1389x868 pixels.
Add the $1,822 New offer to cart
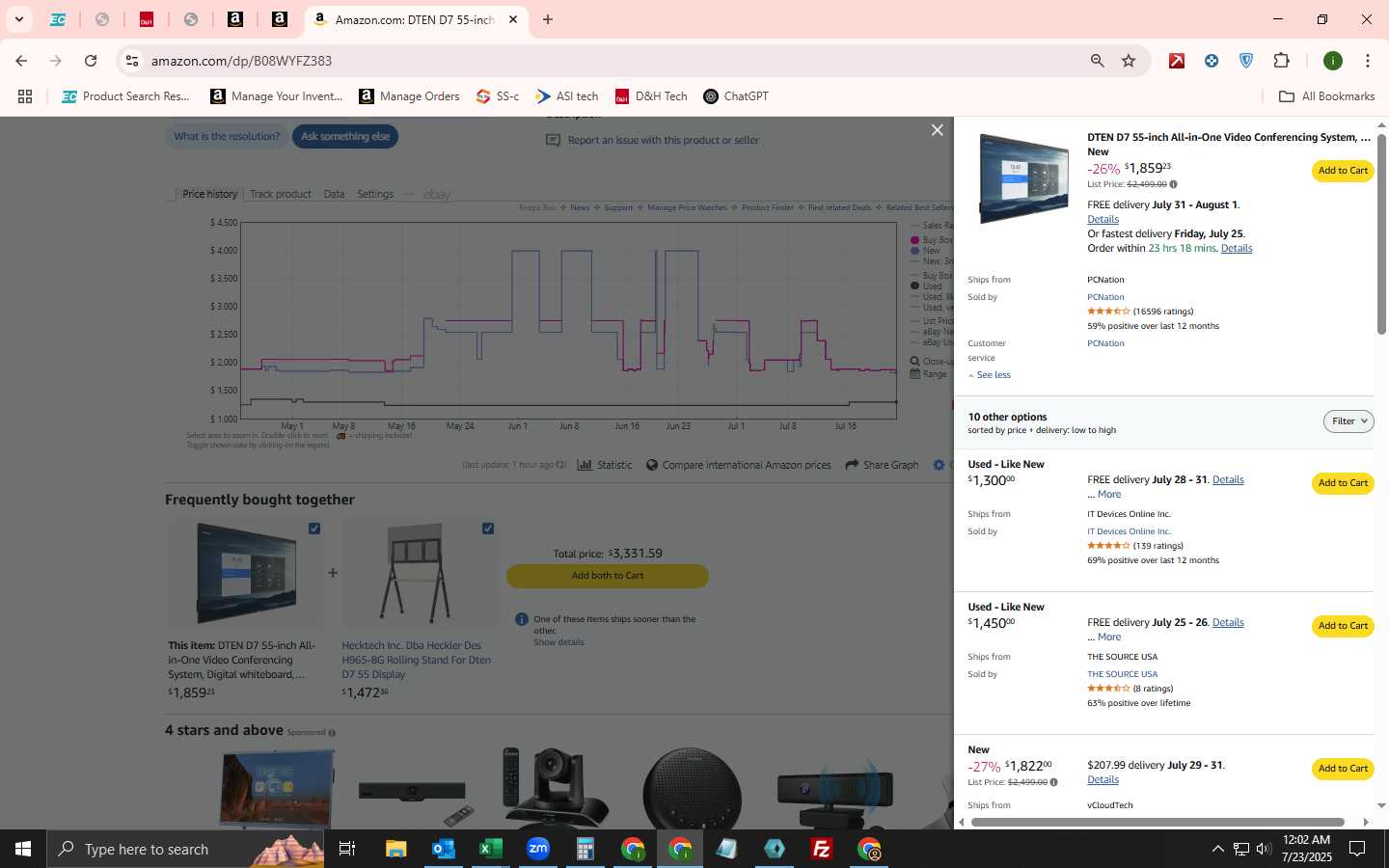click(1343, 769)
